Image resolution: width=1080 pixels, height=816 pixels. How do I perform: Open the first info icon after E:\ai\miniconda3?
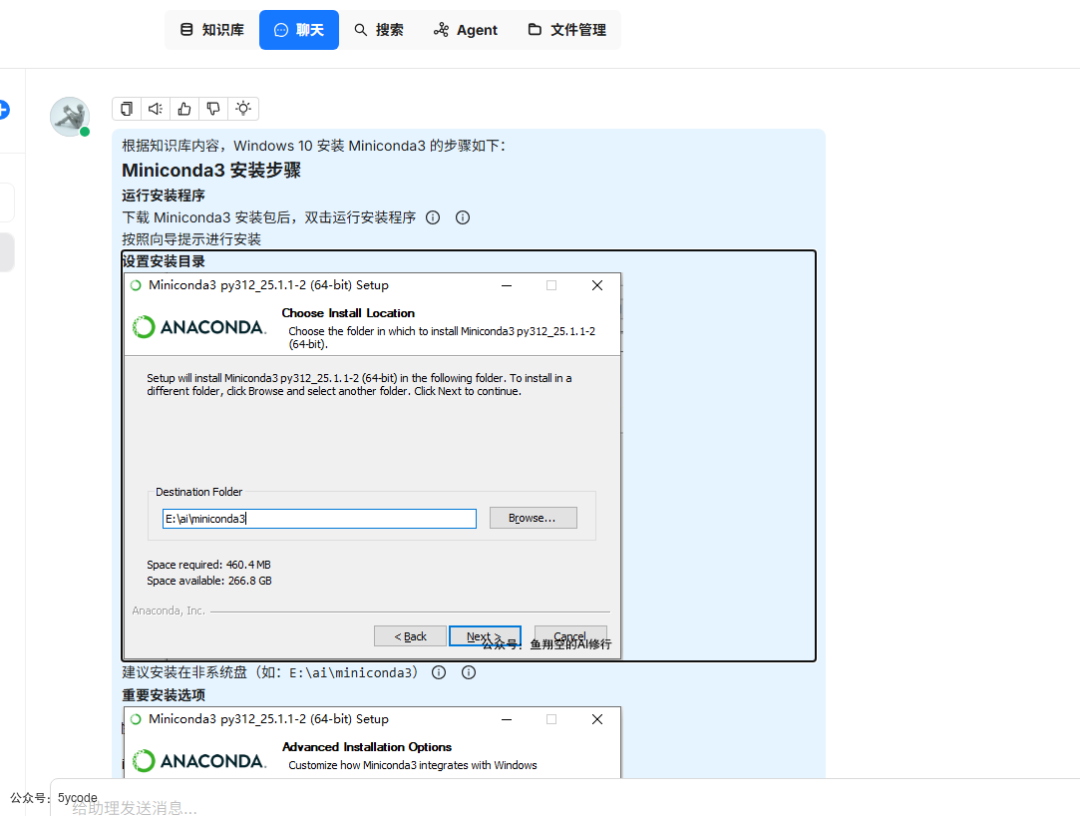pos(439,673)
